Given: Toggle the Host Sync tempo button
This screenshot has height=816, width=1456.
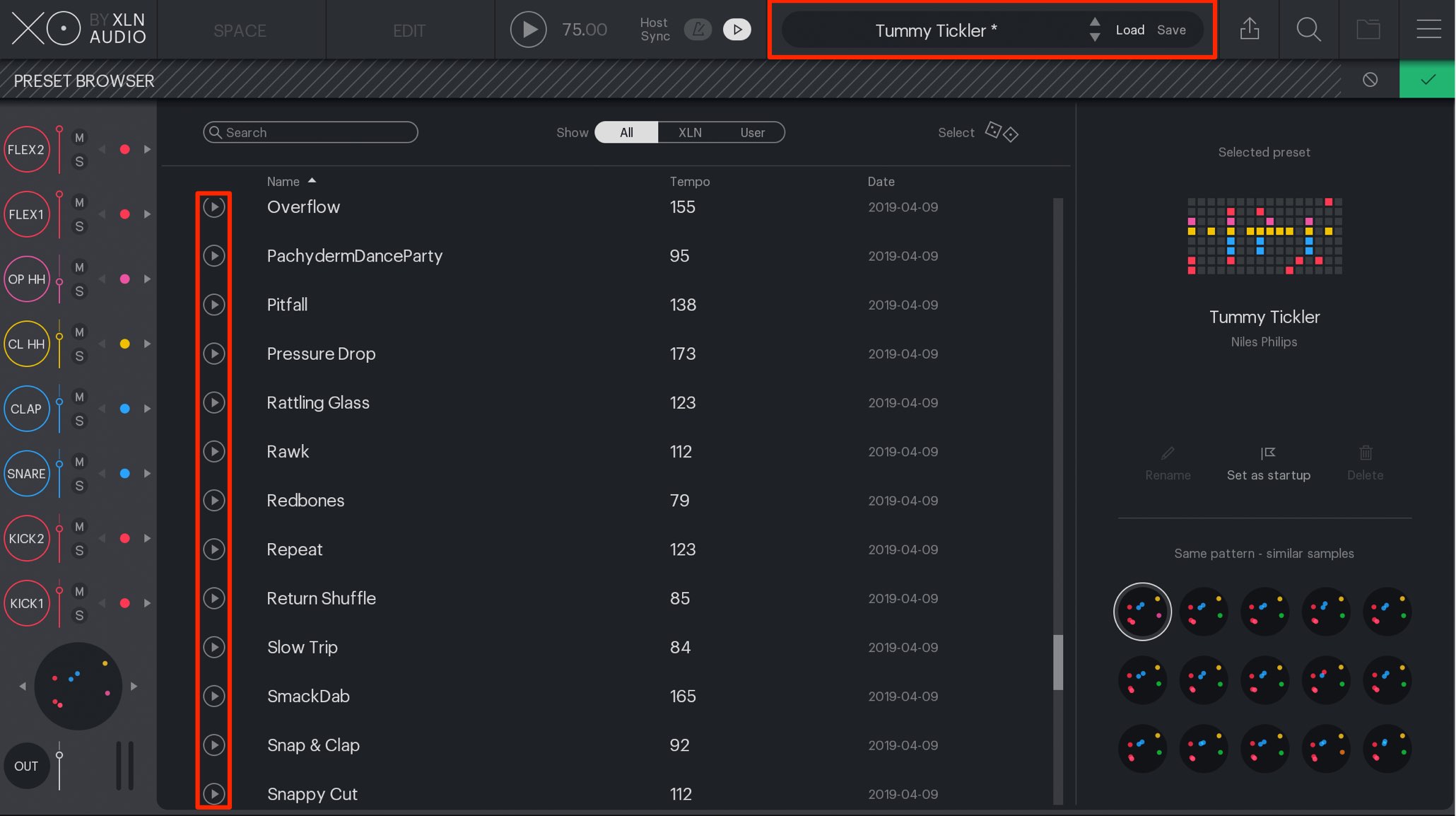Looking at the screenshot, I should tap(698, 30).
